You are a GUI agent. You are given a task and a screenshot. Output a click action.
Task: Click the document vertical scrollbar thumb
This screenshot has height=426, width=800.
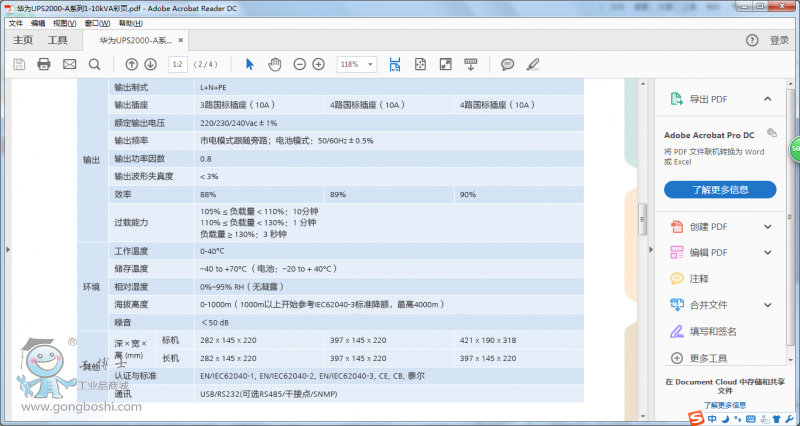(642, 219)
